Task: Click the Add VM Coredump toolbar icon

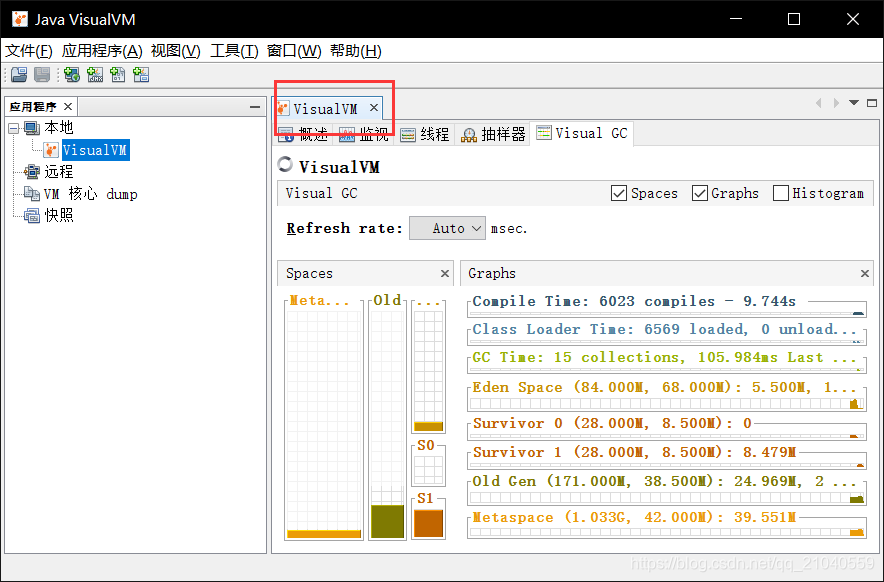Action: point(118,74)
